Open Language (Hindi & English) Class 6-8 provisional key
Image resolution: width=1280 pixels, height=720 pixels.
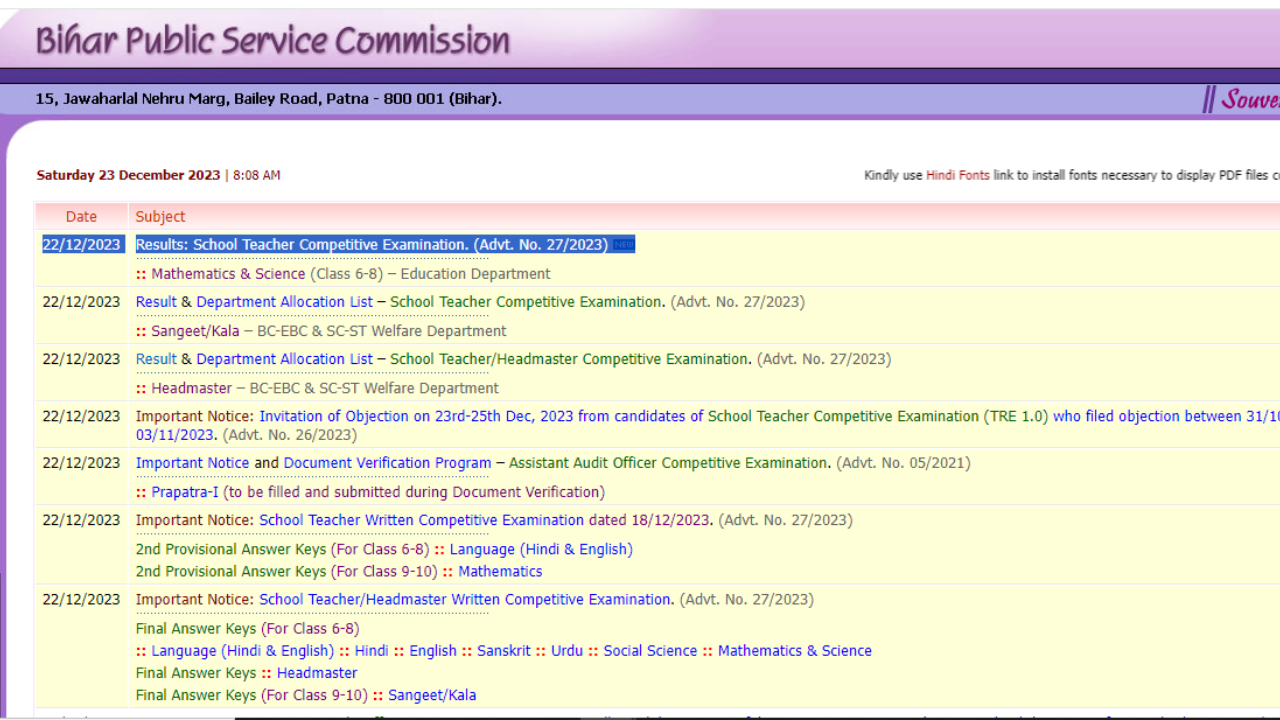click(x=541, y=549)
